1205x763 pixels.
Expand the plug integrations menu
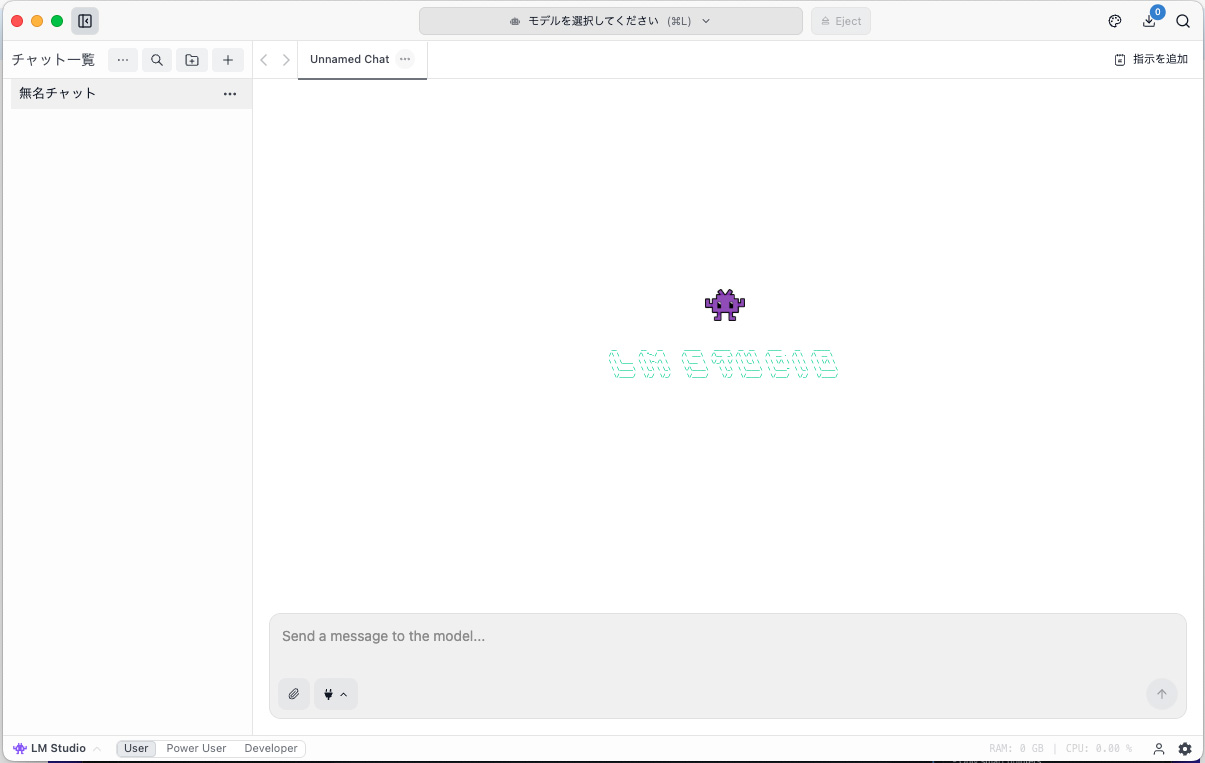[x=336, y=694]
